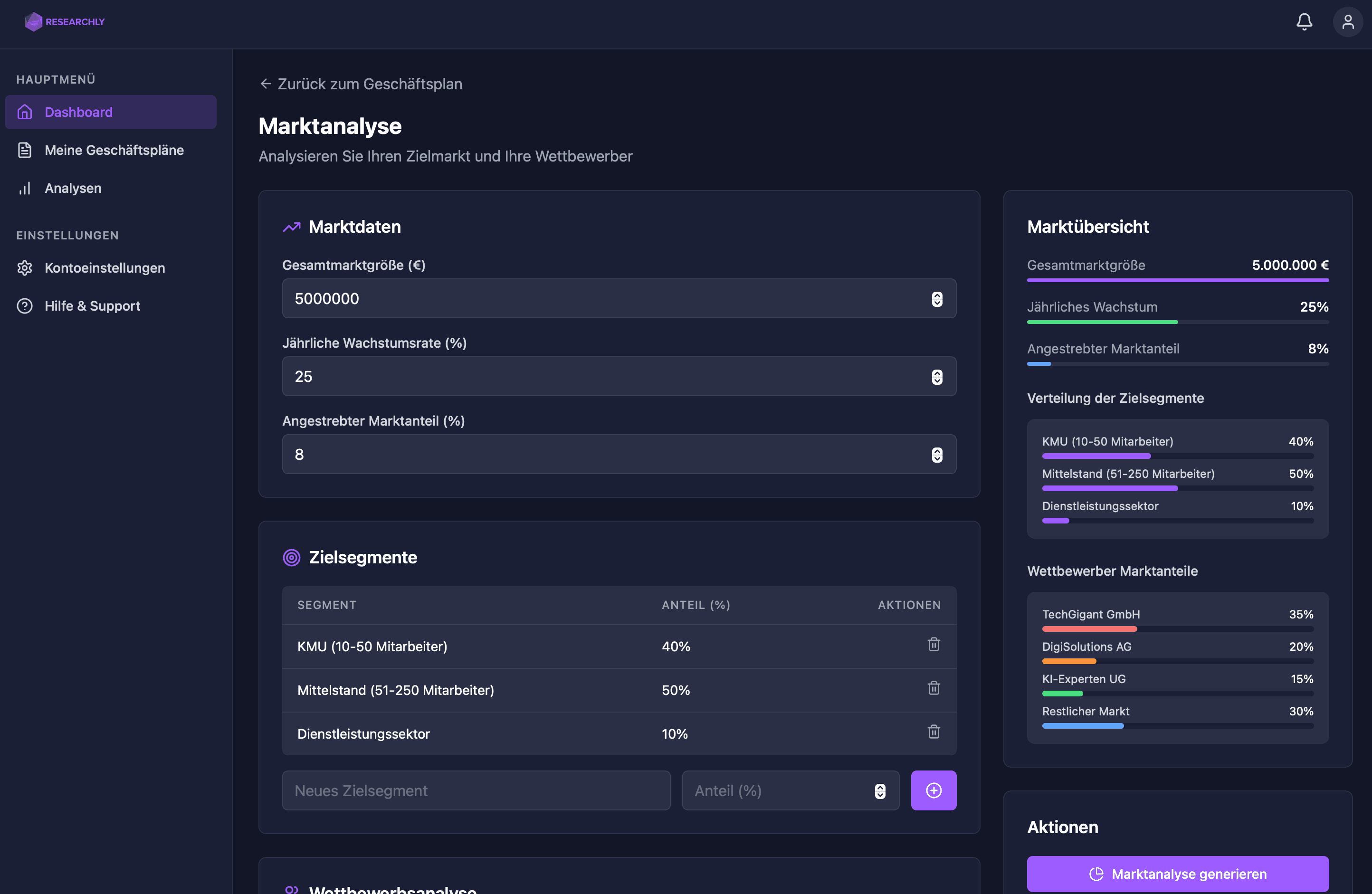The image size is (1372, 894).
Task: Click the Meine Geschäftspläne document icon
Action: [x=25, y=150]
